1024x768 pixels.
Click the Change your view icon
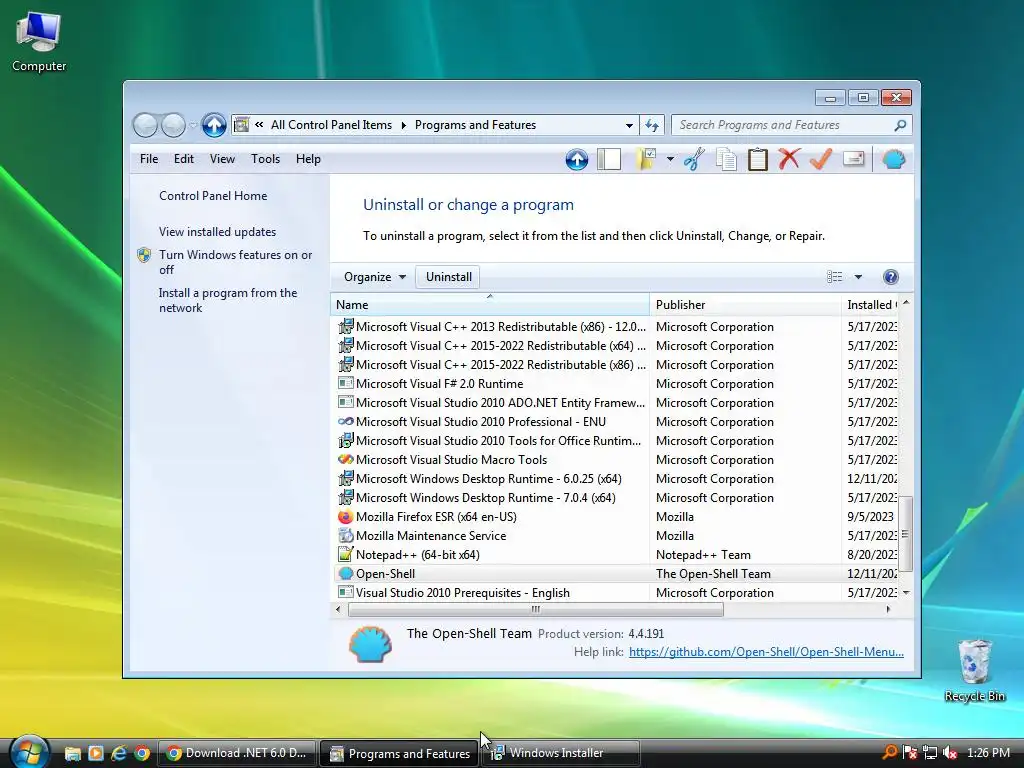pos(835,277)
